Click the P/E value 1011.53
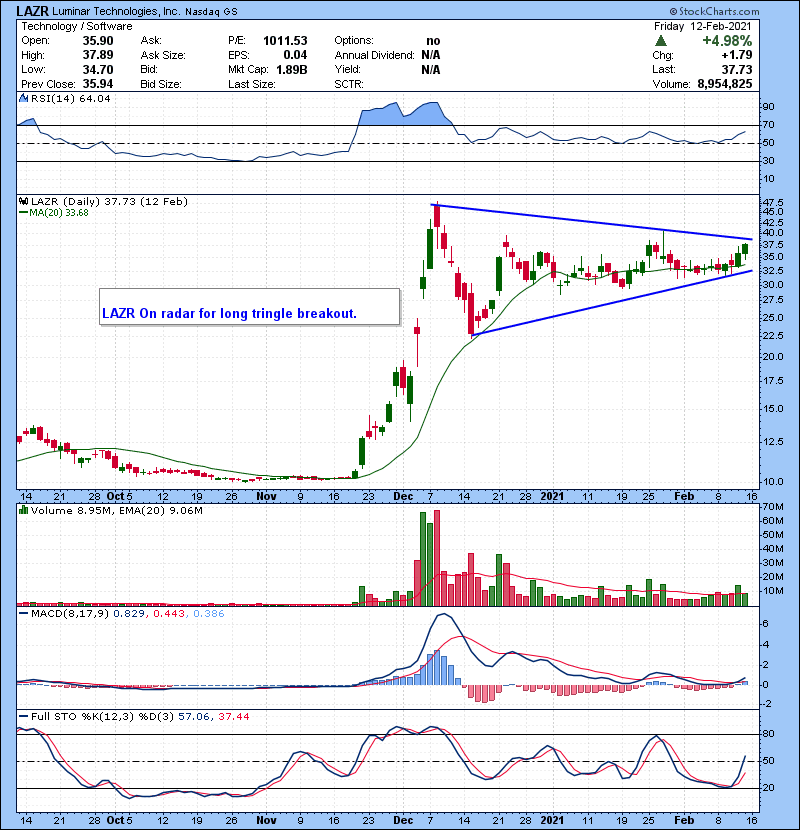The width and height of the screenshot is (800, 830). (x=285, y=41)
